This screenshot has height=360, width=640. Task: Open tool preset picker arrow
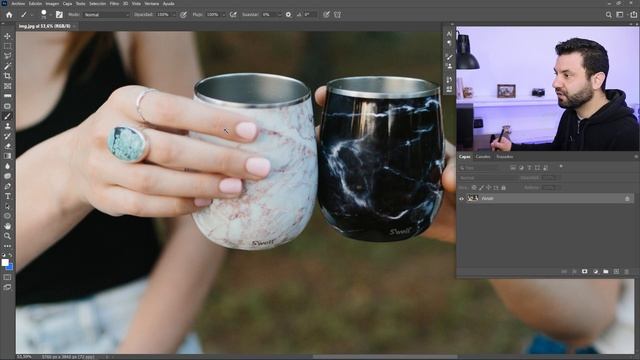coord(31,15)
